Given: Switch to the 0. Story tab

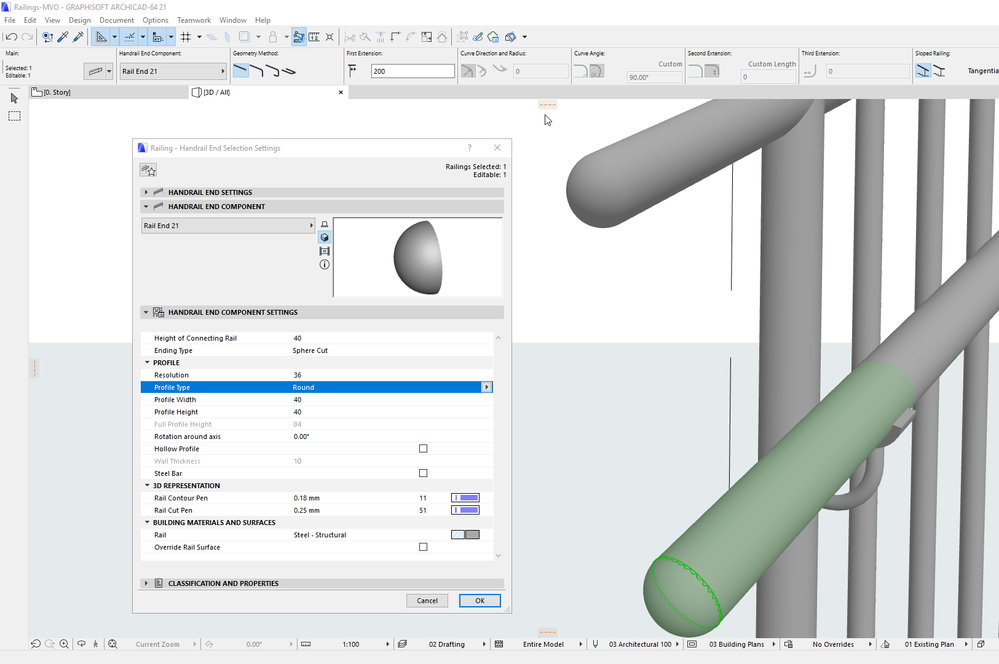Looking at the screenshot, I should pos(55,92).
